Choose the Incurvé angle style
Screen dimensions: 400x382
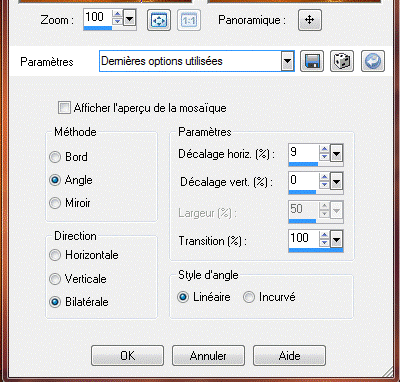(249, 297)
